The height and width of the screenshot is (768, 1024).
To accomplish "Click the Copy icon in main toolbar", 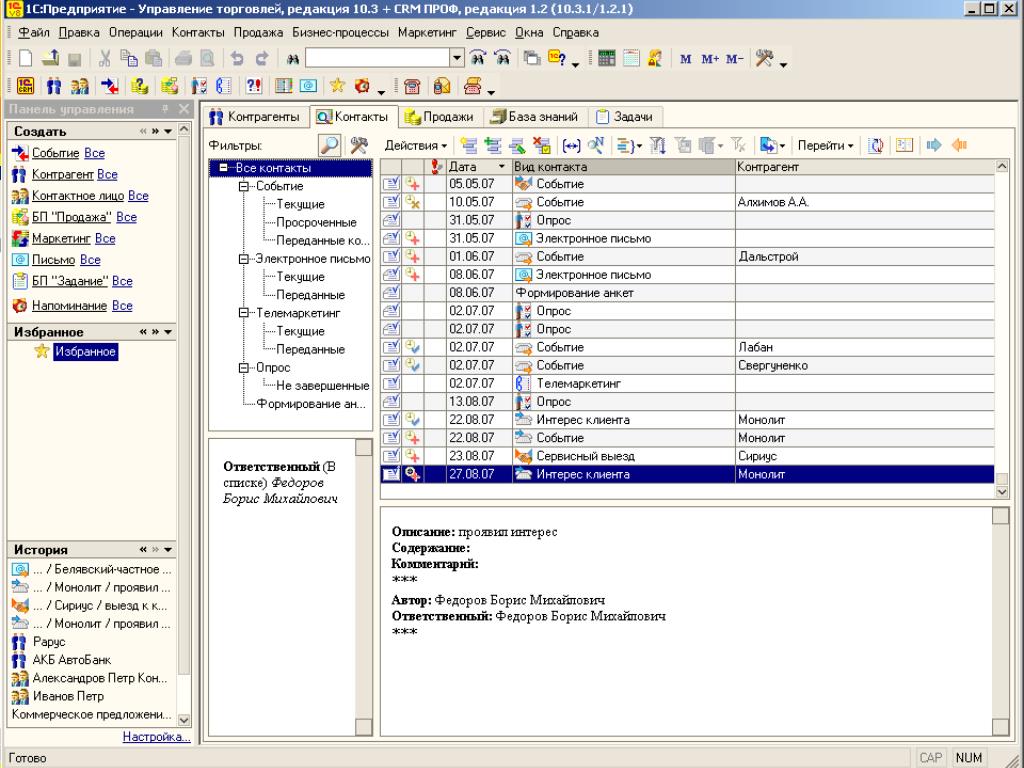I will (129, 59).
